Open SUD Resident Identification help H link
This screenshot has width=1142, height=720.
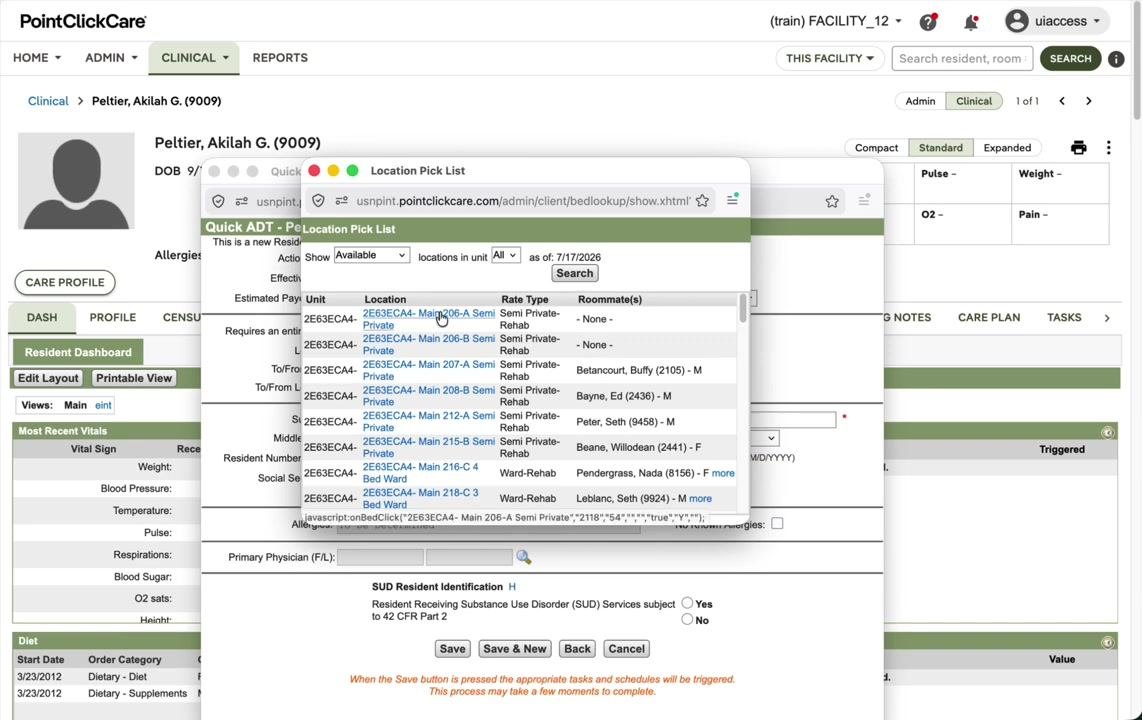pos(512,587)
